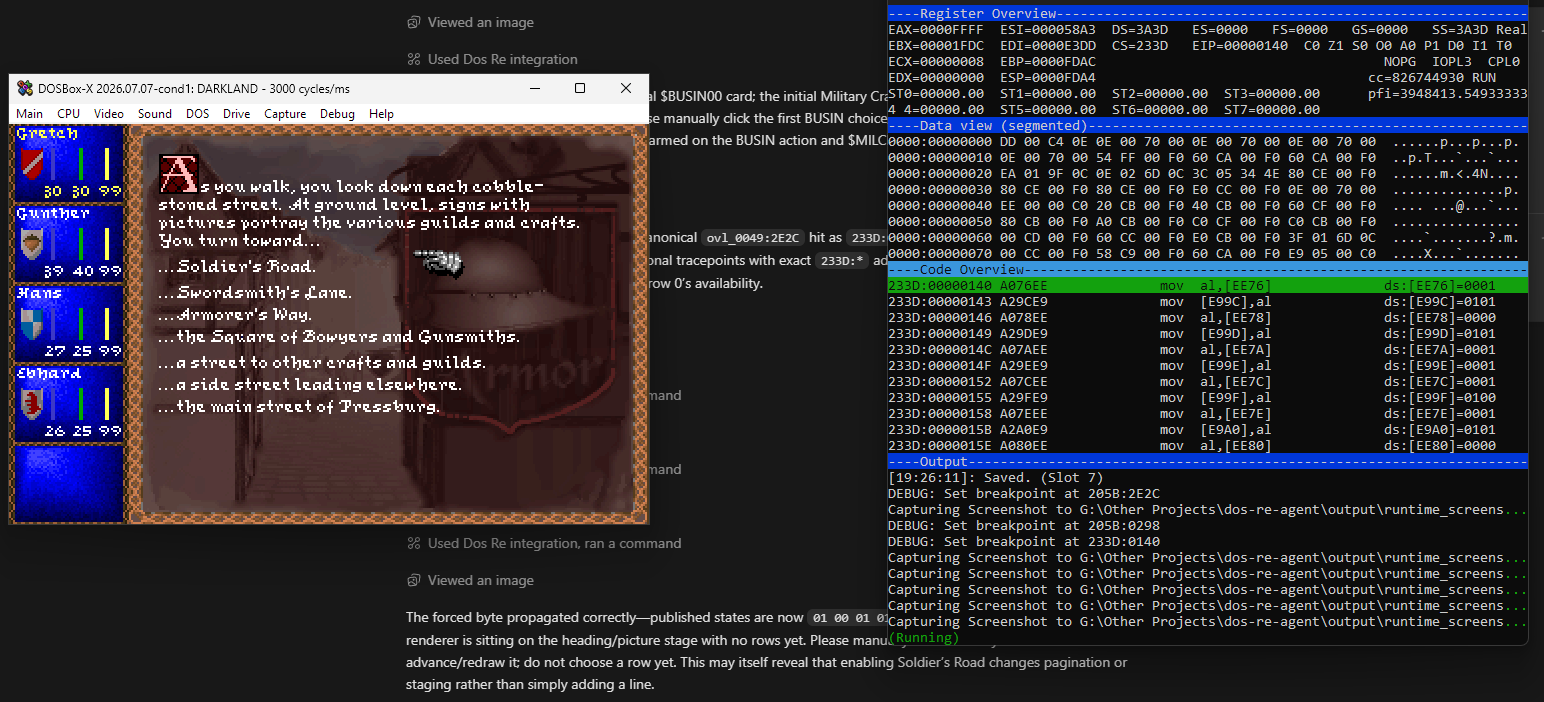Select Gretch's shield emblem icon

[33, 162]
